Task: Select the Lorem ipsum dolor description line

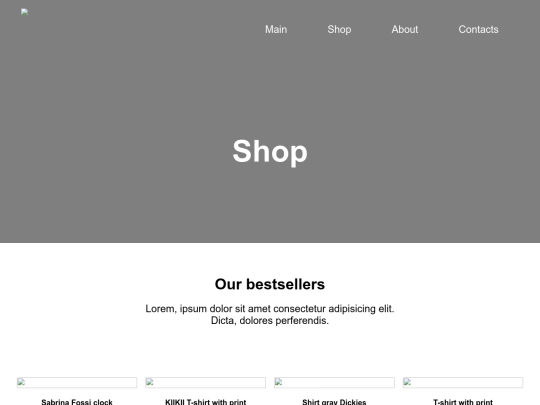Action: [270, 309]
